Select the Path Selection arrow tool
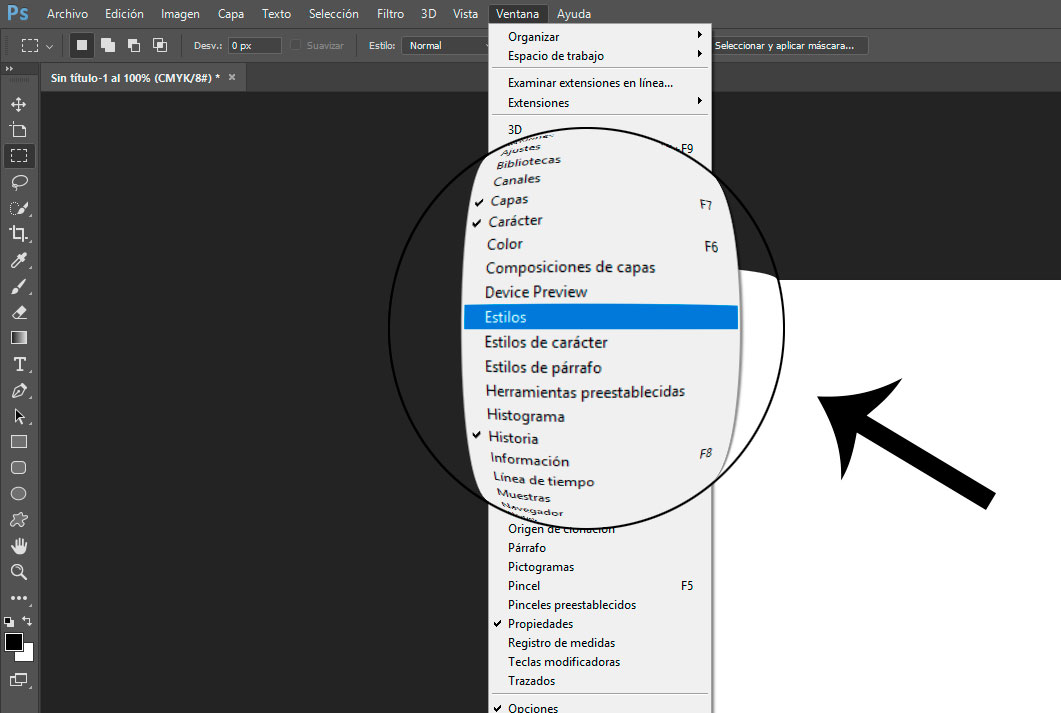 point(19,416)
